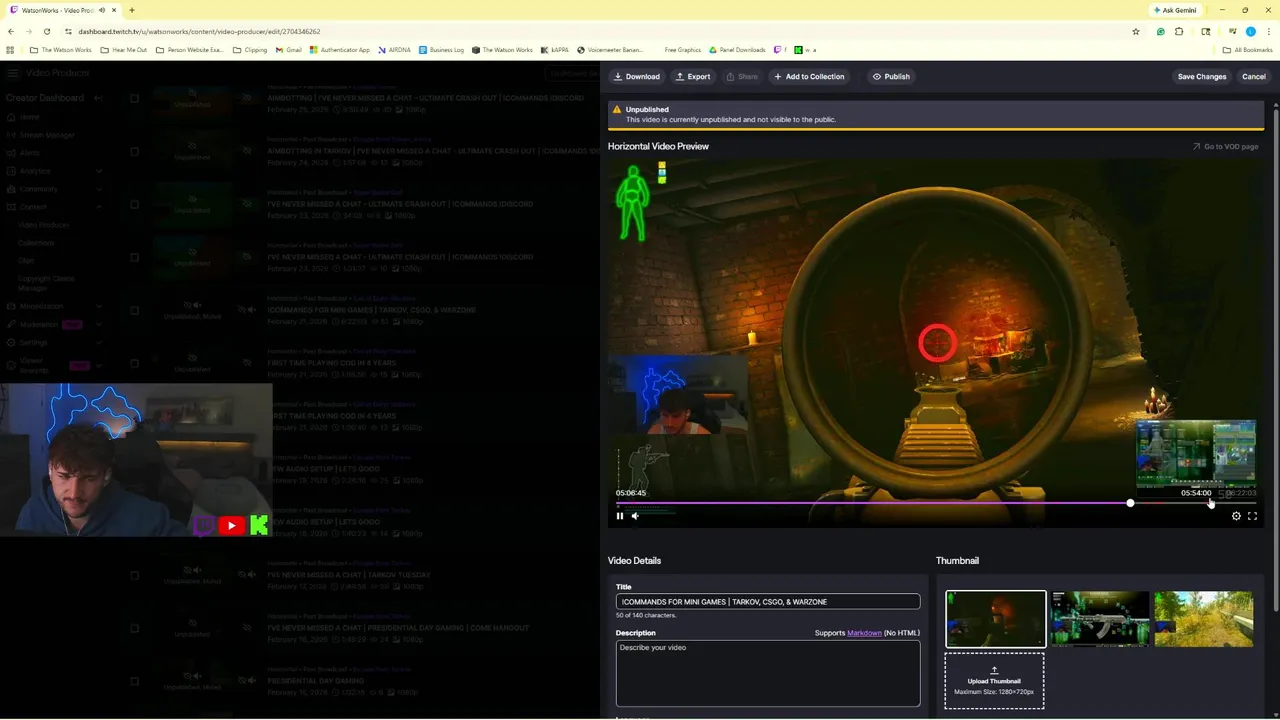
Task: Check the !COMMANDS FOR MINI GAMES video checkbox
Action: coord(134,310)
